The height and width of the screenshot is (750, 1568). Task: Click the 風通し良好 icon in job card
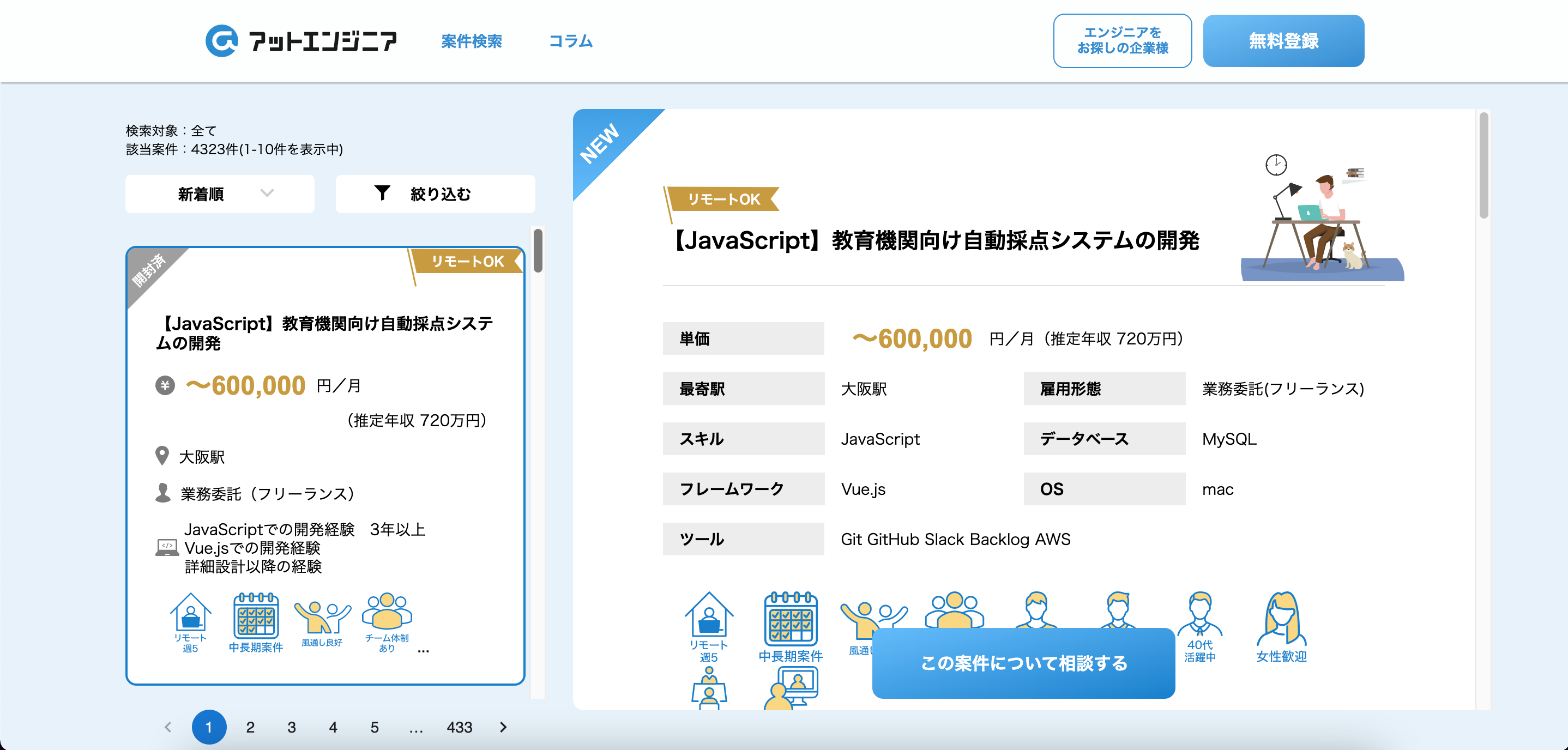point(321,616)
